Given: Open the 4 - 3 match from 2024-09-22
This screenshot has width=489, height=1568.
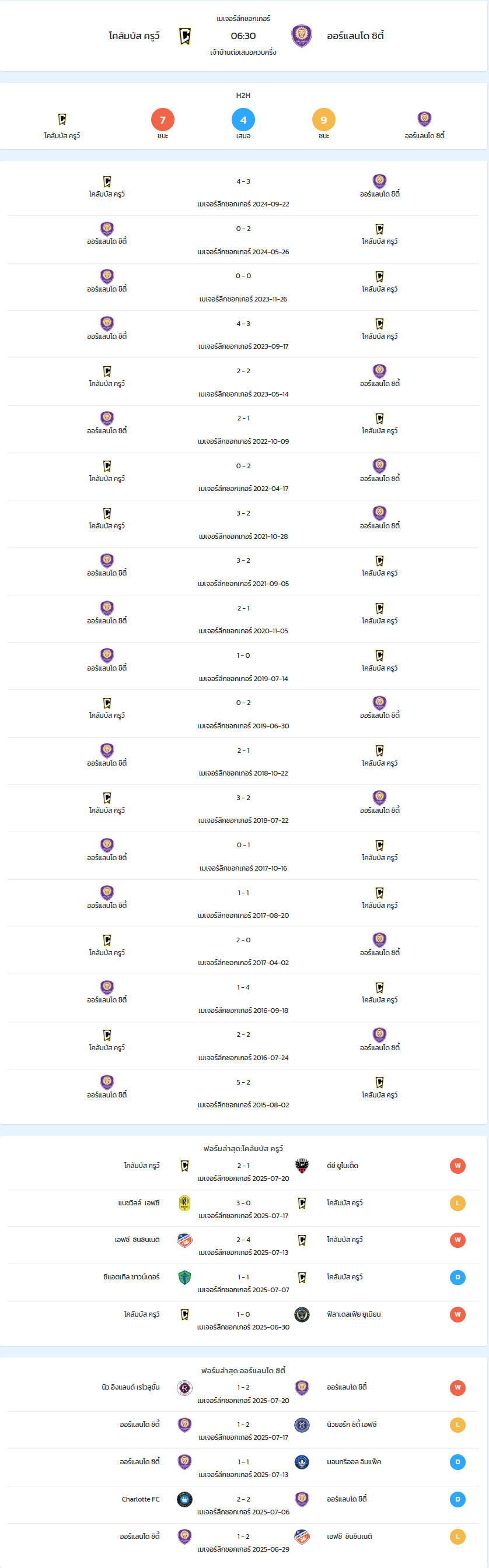Looking at the screenshot, I should coord(243,192).
